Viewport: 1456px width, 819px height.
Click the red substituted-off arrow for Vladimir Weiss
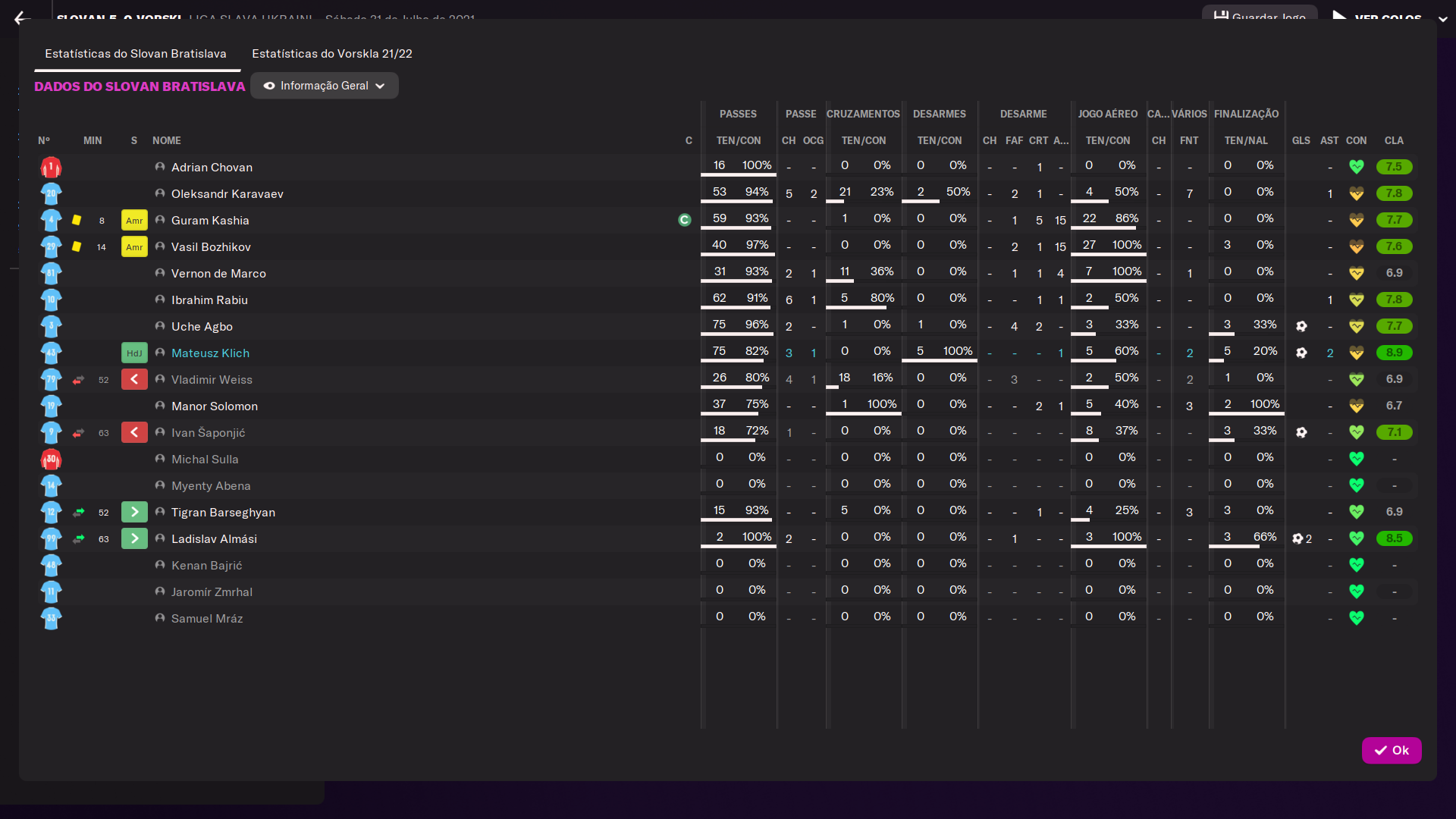pyautogui.click(x=134, y=379)
